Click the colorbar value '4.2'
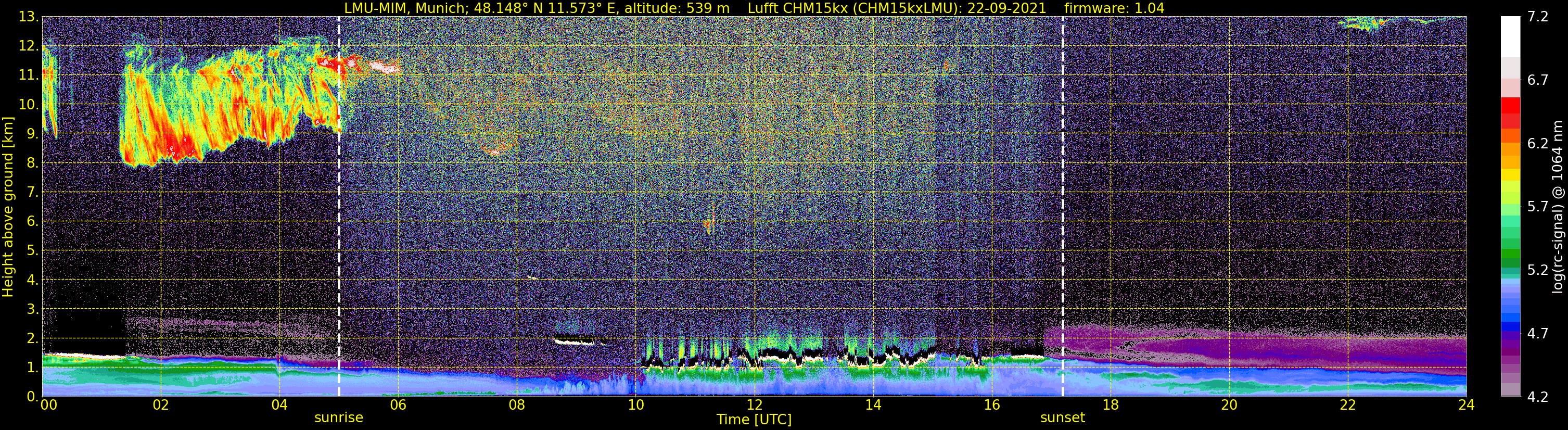 pyautogui.click(x=1538, y=397)
